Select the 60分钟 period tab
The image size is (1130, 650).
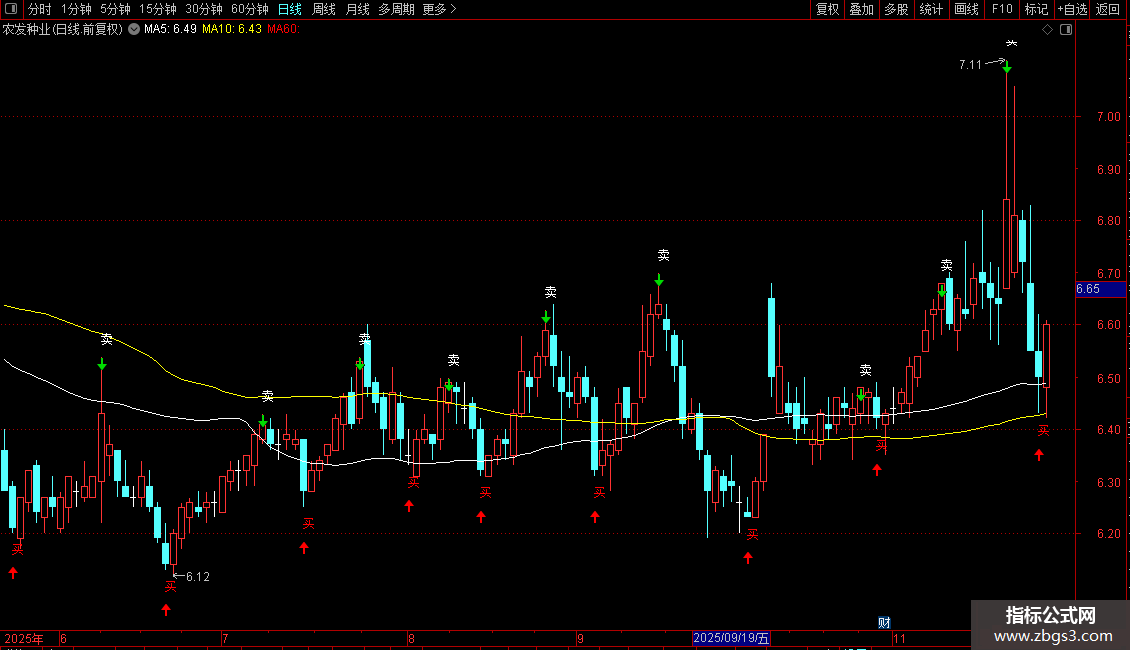(250, 9)
